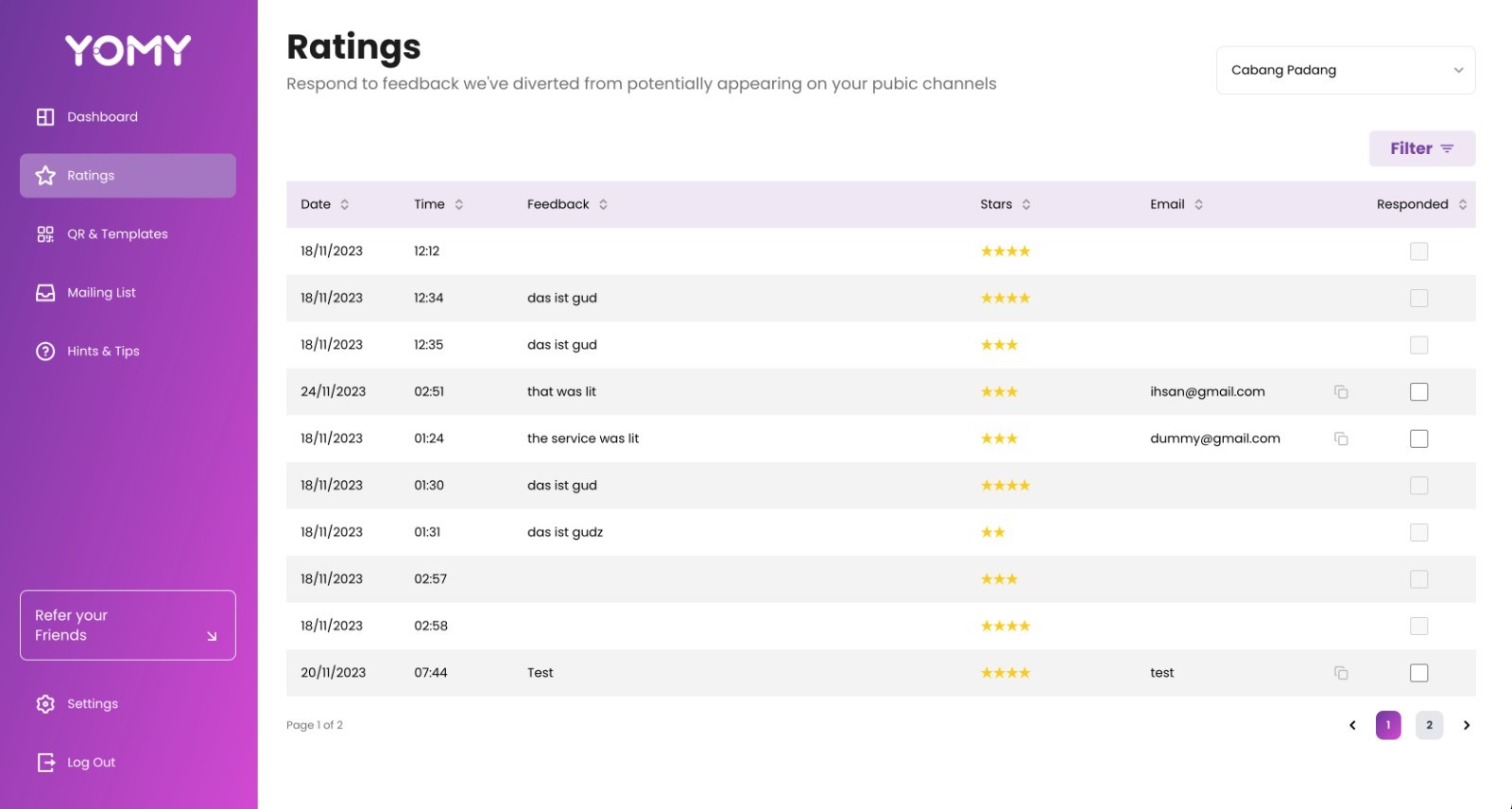This screenshot has width=1512, height=809.
Task: Sort table by Stars column arrows
Action: (1026, 204)
